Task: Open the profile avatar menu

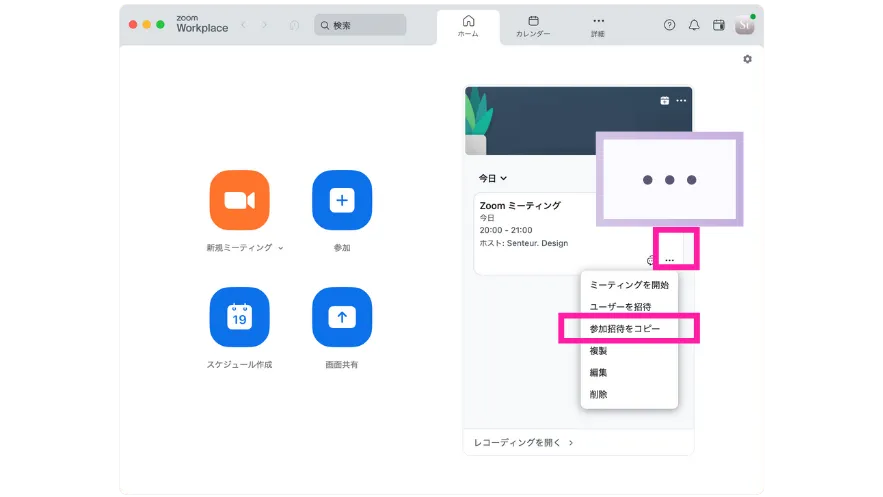Action: pos(744,25)
